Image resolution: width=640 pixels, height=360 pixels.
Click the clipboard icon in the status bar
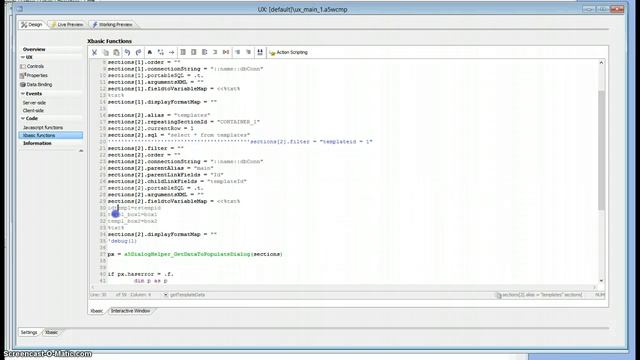499,295
